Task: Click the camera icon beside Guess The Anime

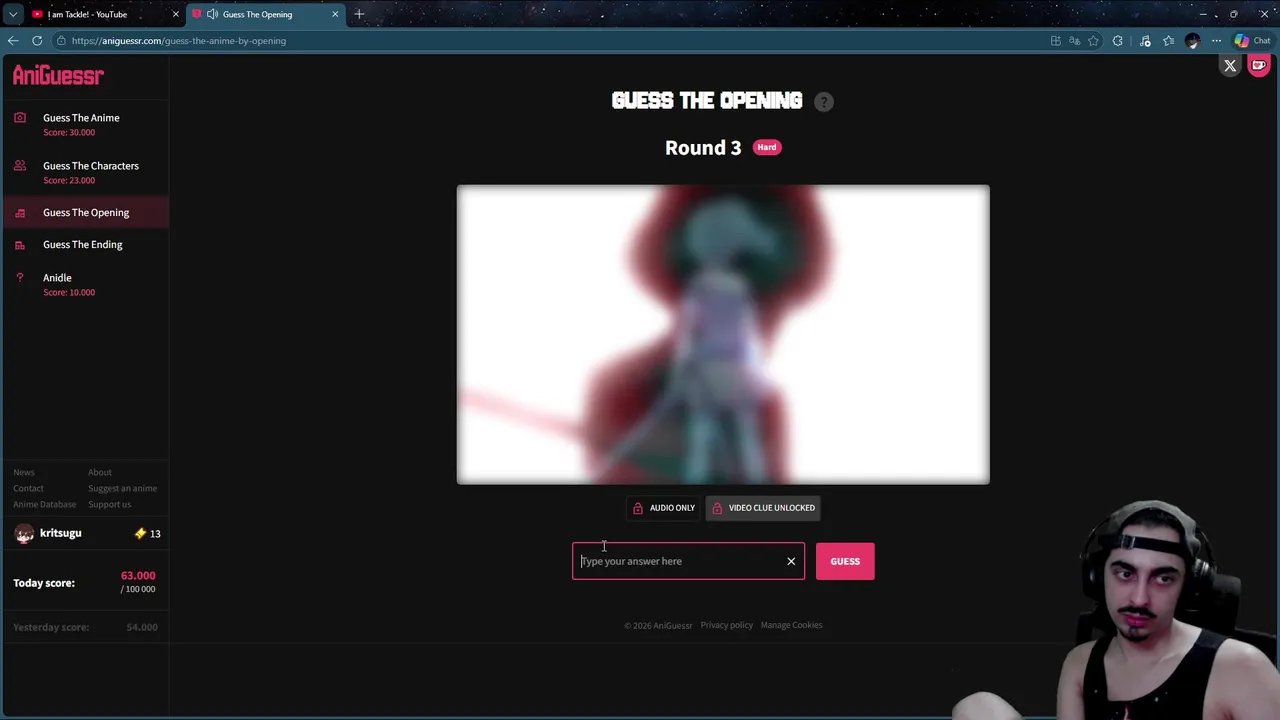Action: [20, 118]
